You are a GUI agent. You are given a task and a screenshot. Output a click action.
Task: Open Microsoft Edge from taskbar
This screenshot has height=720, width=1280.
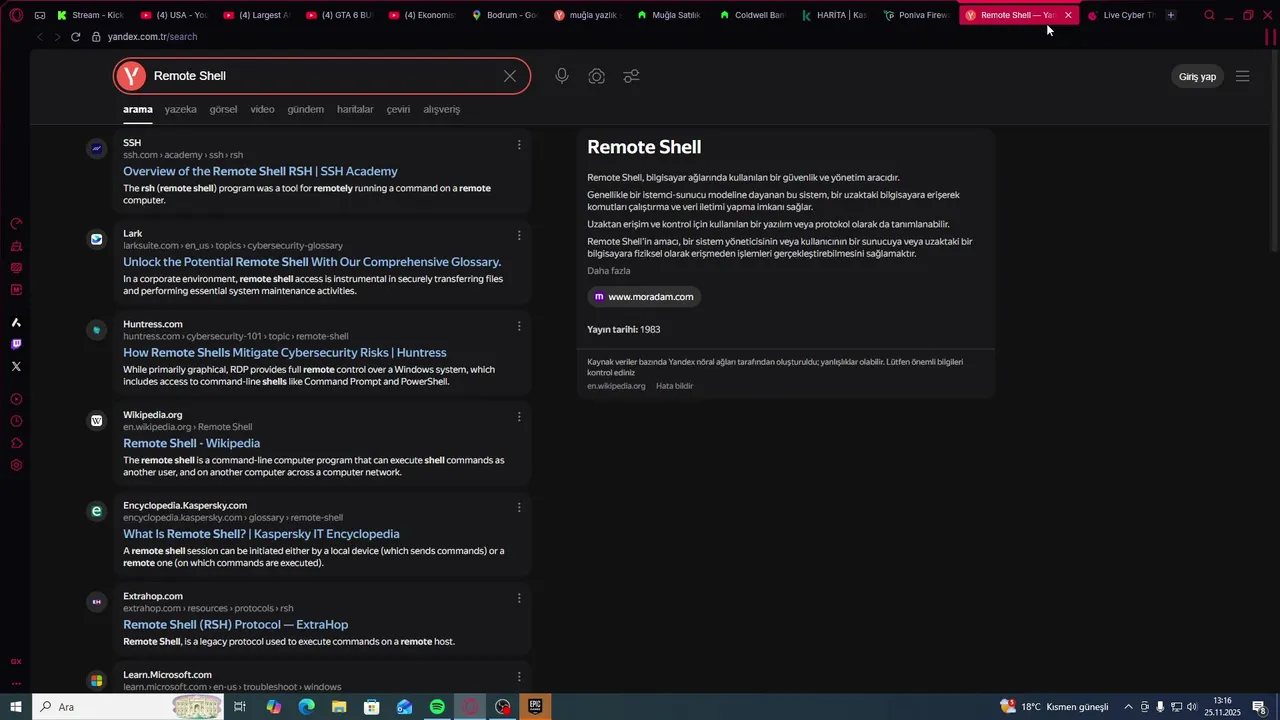pyautogui.click(x=306, y=707)
